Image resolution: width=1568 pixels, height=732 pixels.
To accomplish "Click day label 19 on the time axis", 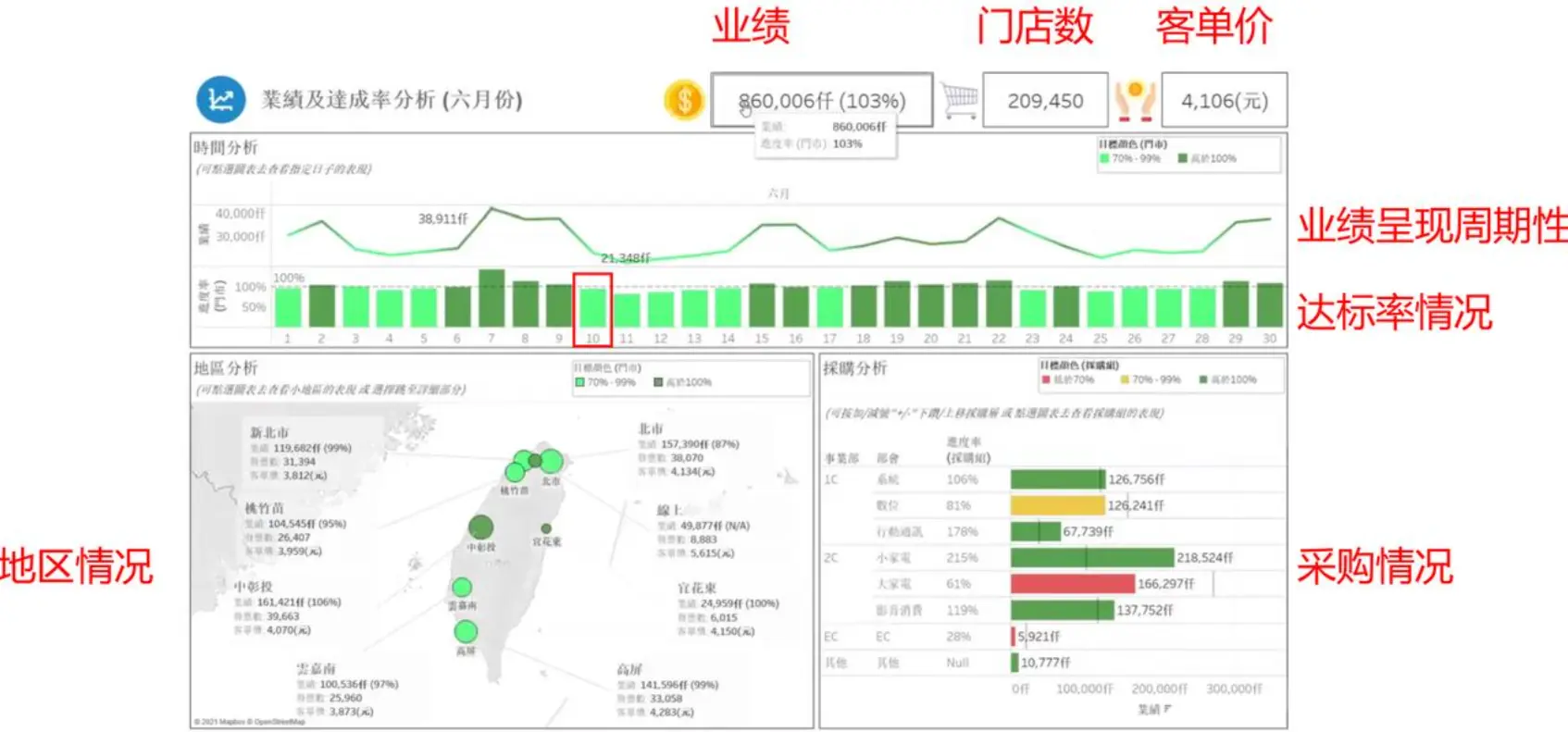I will 897,339.
